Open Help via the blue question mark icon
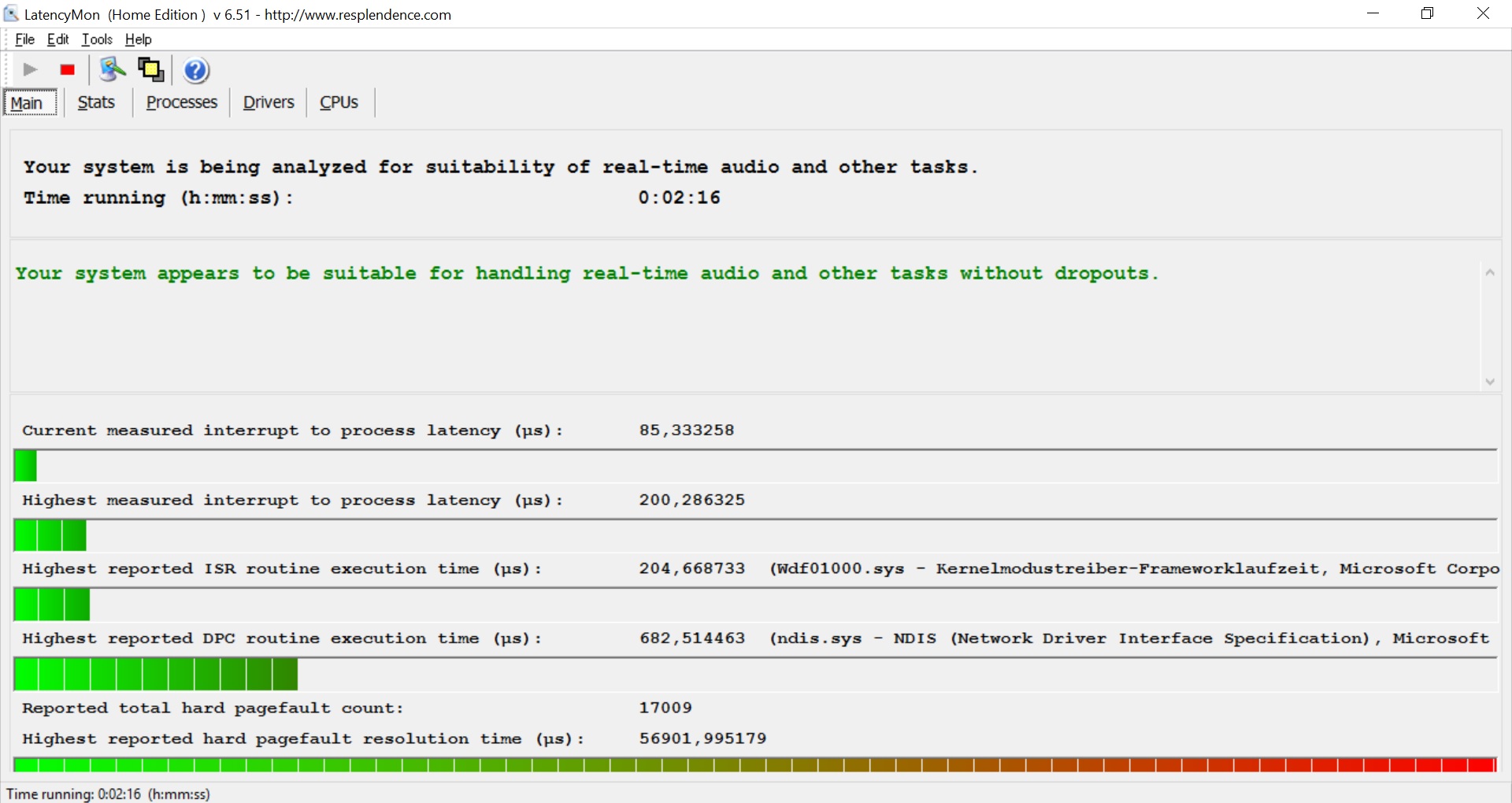1512x803 pixels. click(196, 71)
